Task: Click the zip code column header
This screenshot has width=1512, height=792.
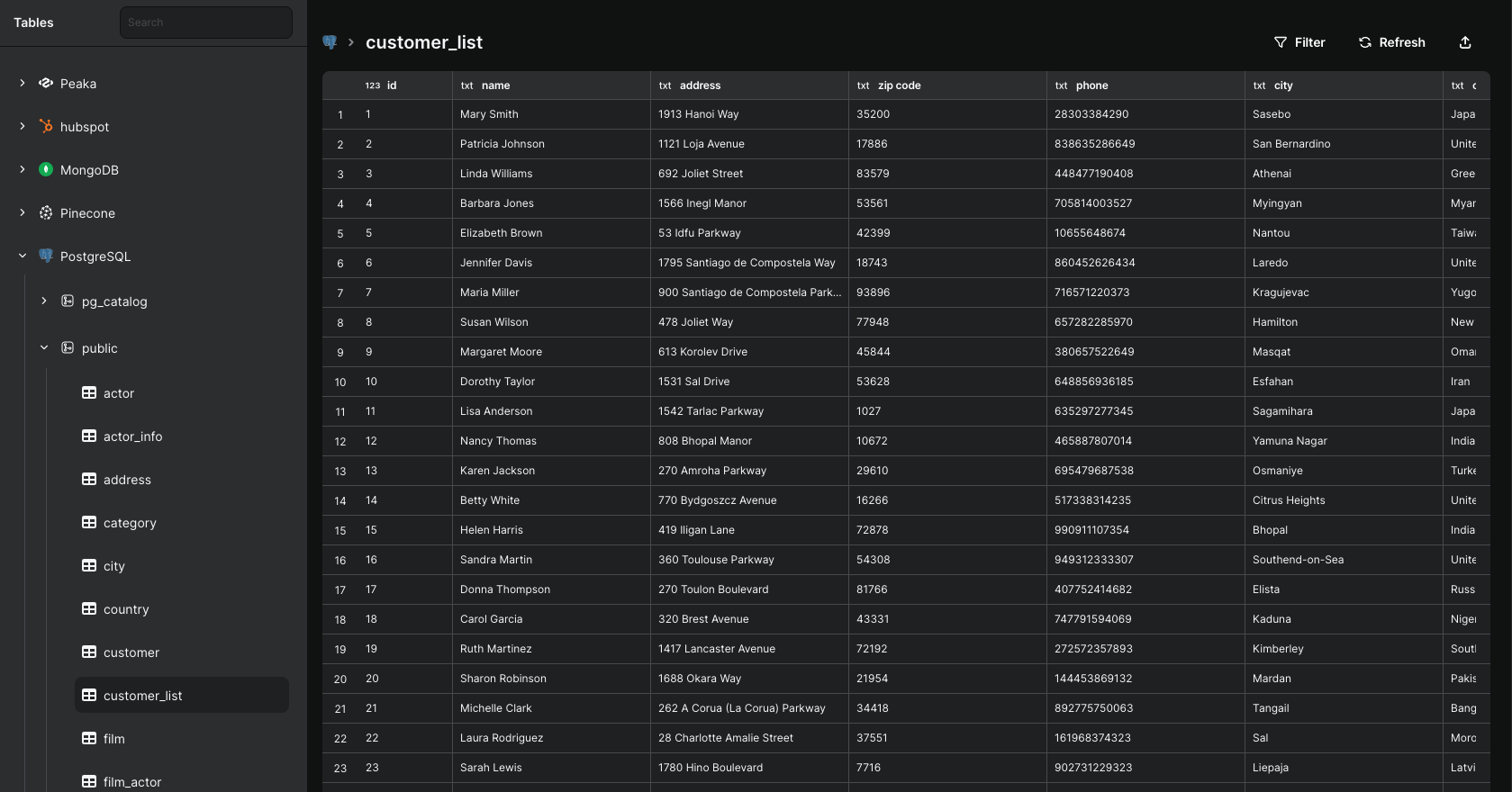Action: coord(899,85)
